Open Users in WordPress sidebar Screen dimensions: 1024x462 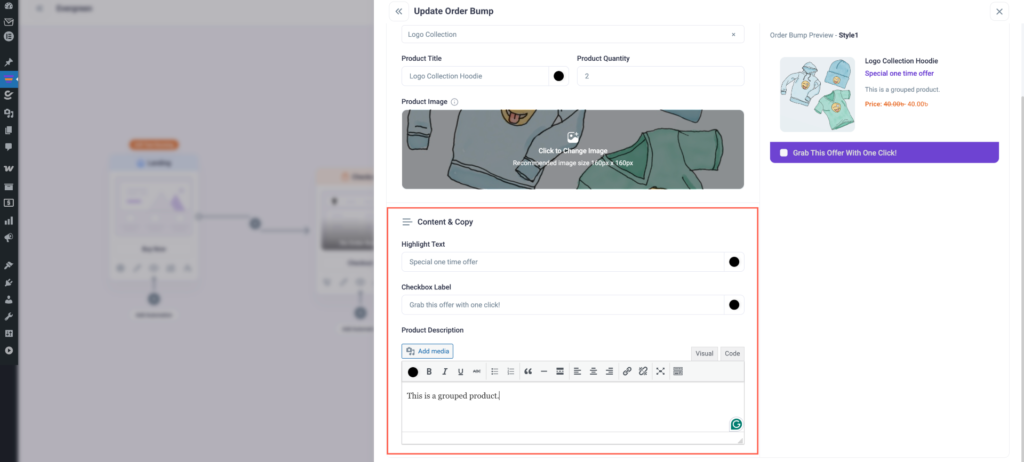9,299
